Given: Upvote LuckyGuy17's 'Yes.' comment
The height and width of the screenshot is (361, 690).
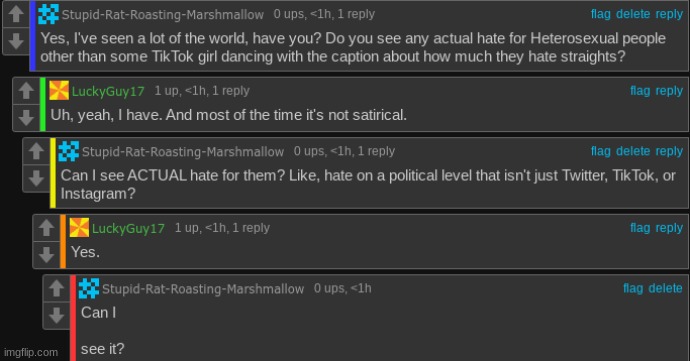Looking at the screenshot, I should (x=47, y=228).
